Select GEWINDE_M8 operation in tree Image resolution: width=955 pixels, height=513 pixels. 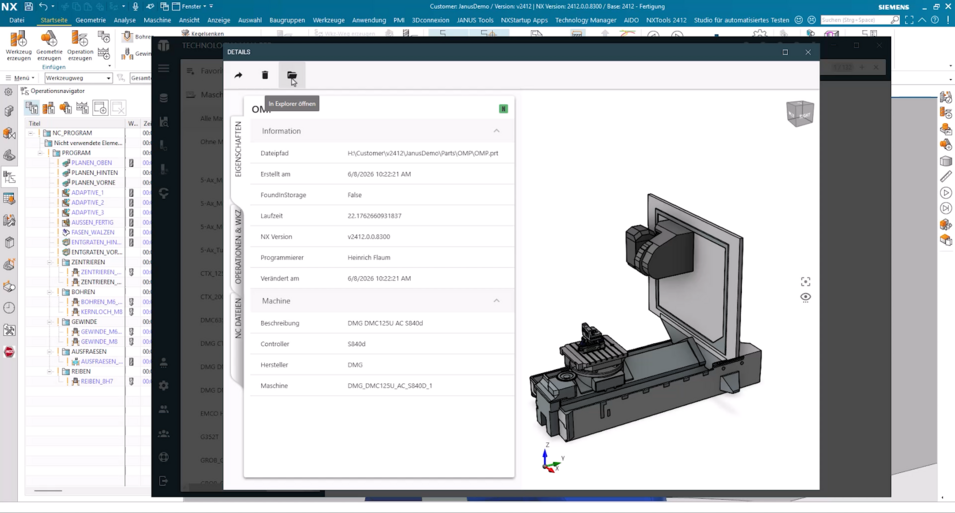click(x=101, y=342)
